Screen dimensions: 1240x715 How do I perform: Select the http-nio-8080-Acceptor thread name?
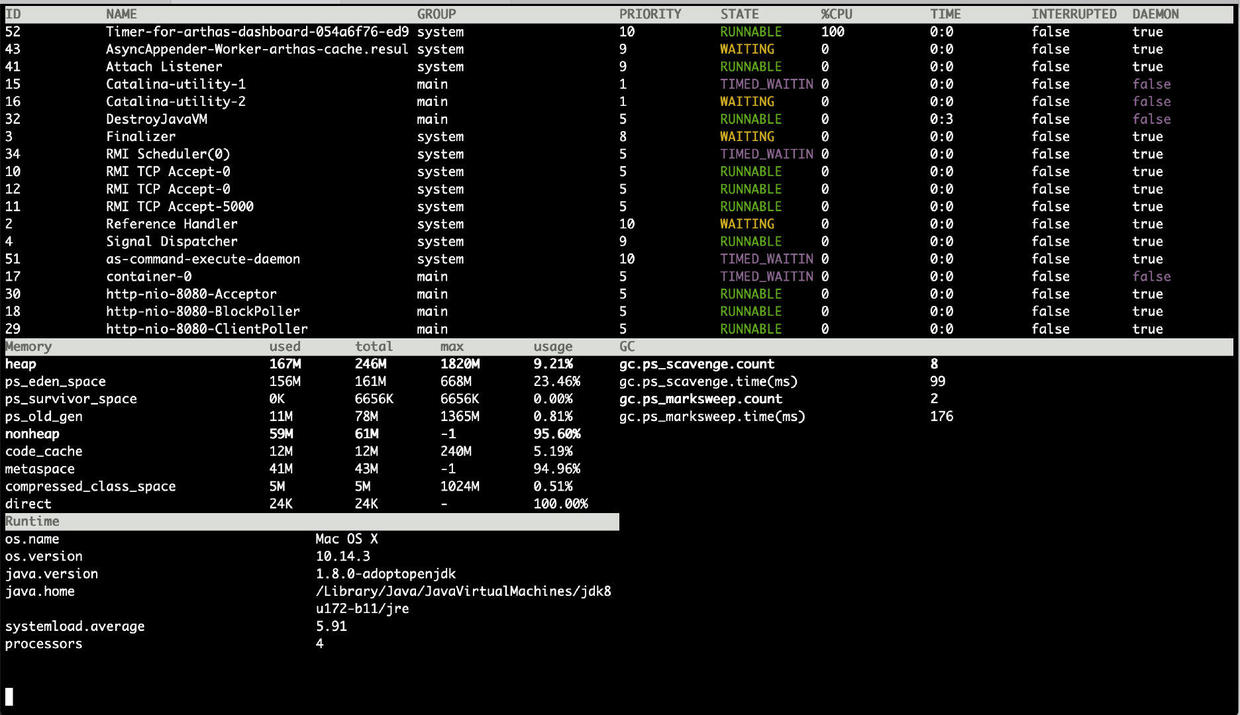pos(192,294)
